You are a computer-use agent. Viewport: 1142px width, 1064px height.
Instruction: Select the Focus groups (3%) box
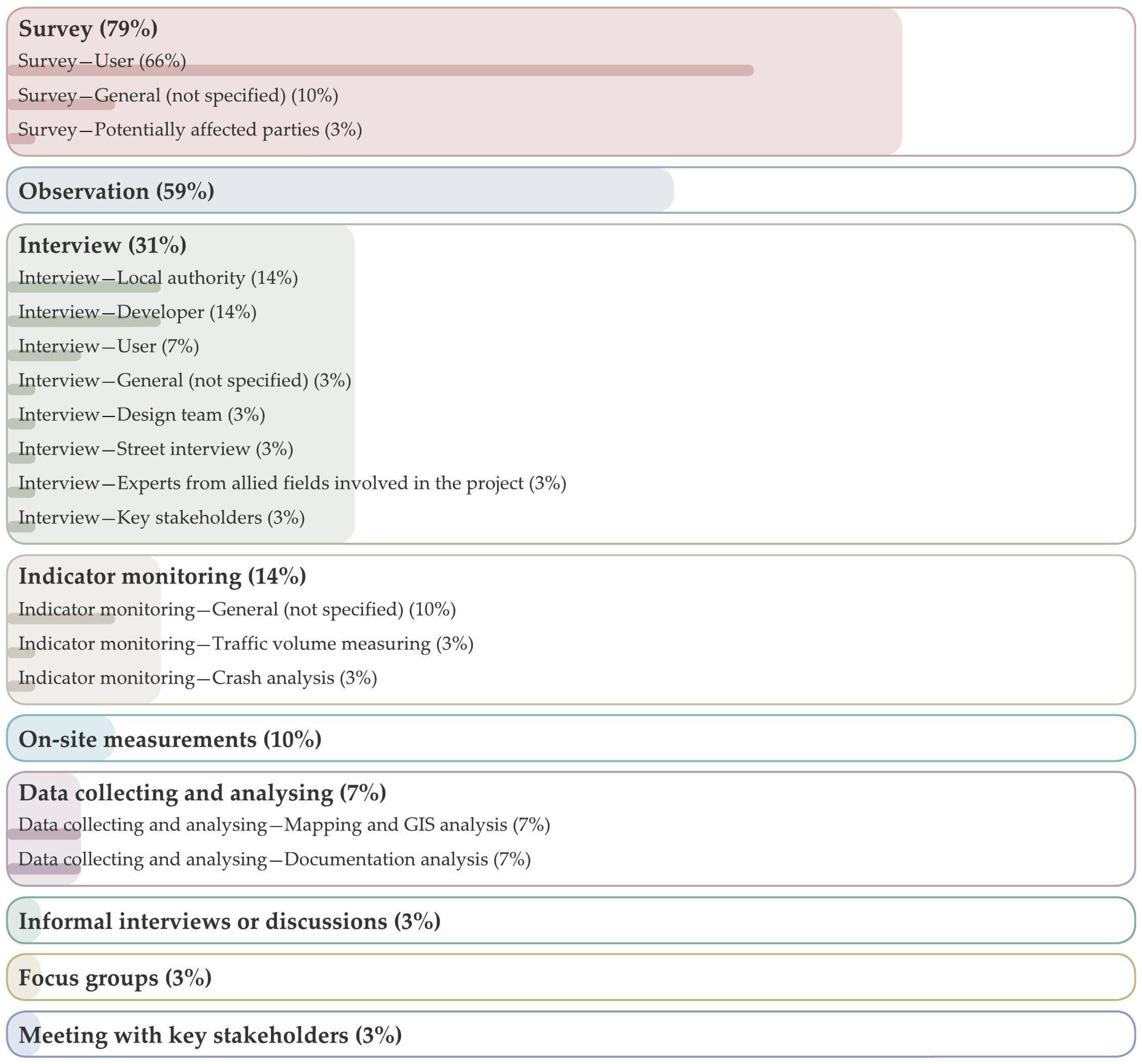[x=115, y=978]
